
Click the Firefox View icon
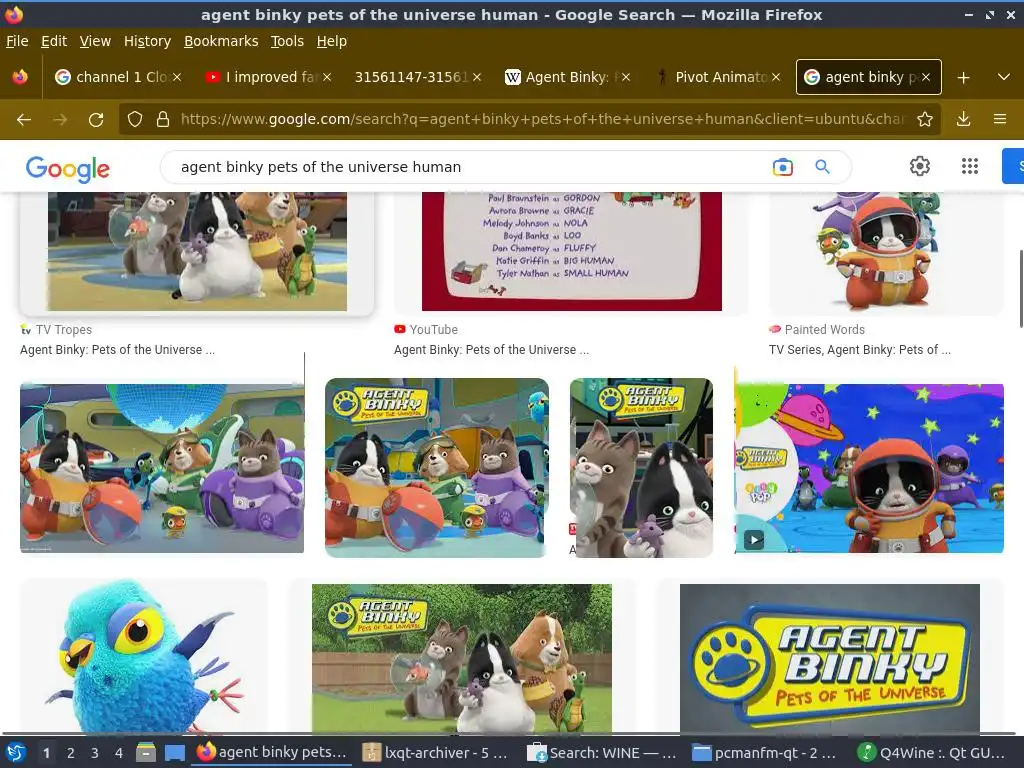pyautogui.click(x=20, y=77)
